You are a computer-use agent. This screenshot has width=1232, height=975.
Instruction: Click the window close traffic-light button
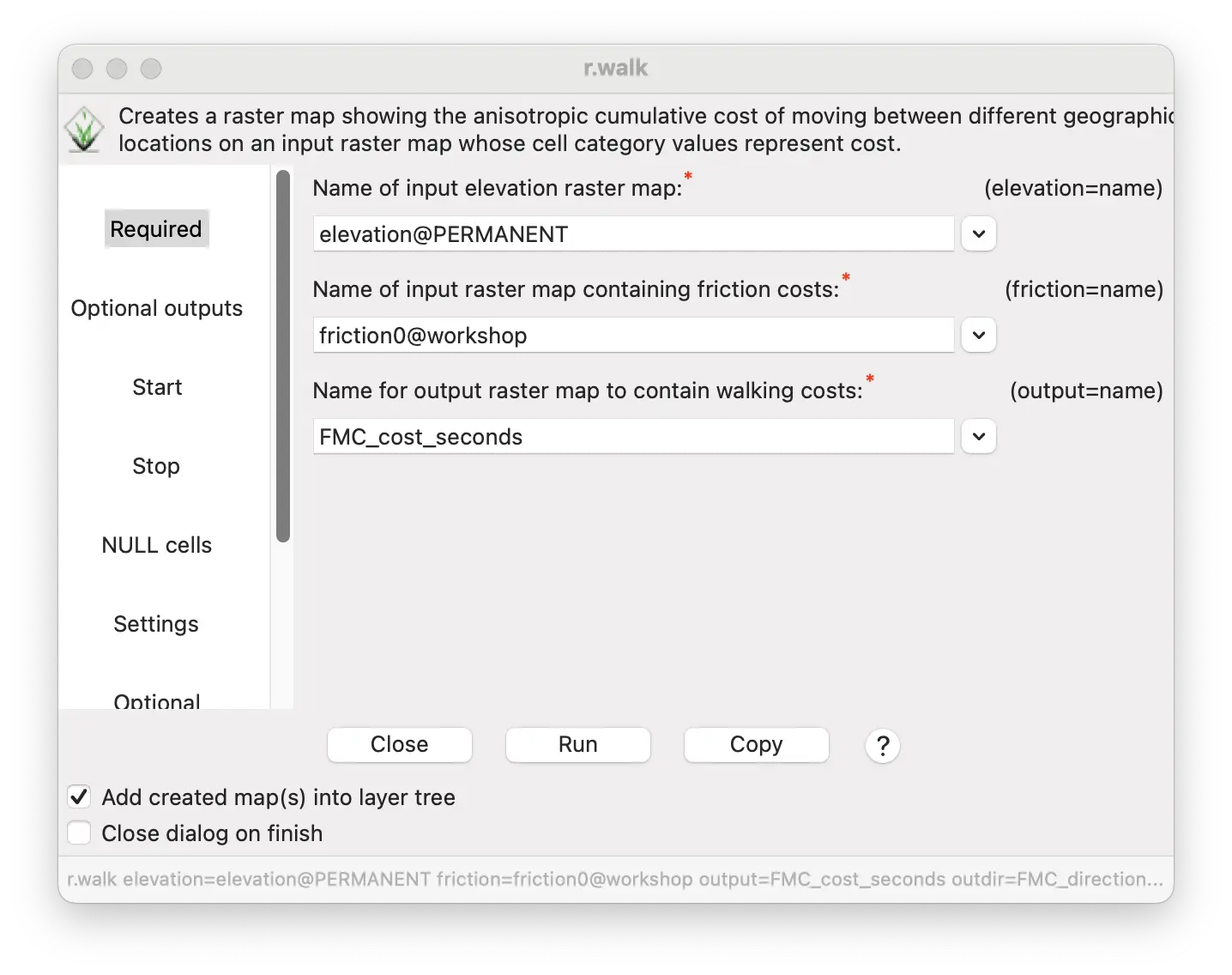click(82, 69)
